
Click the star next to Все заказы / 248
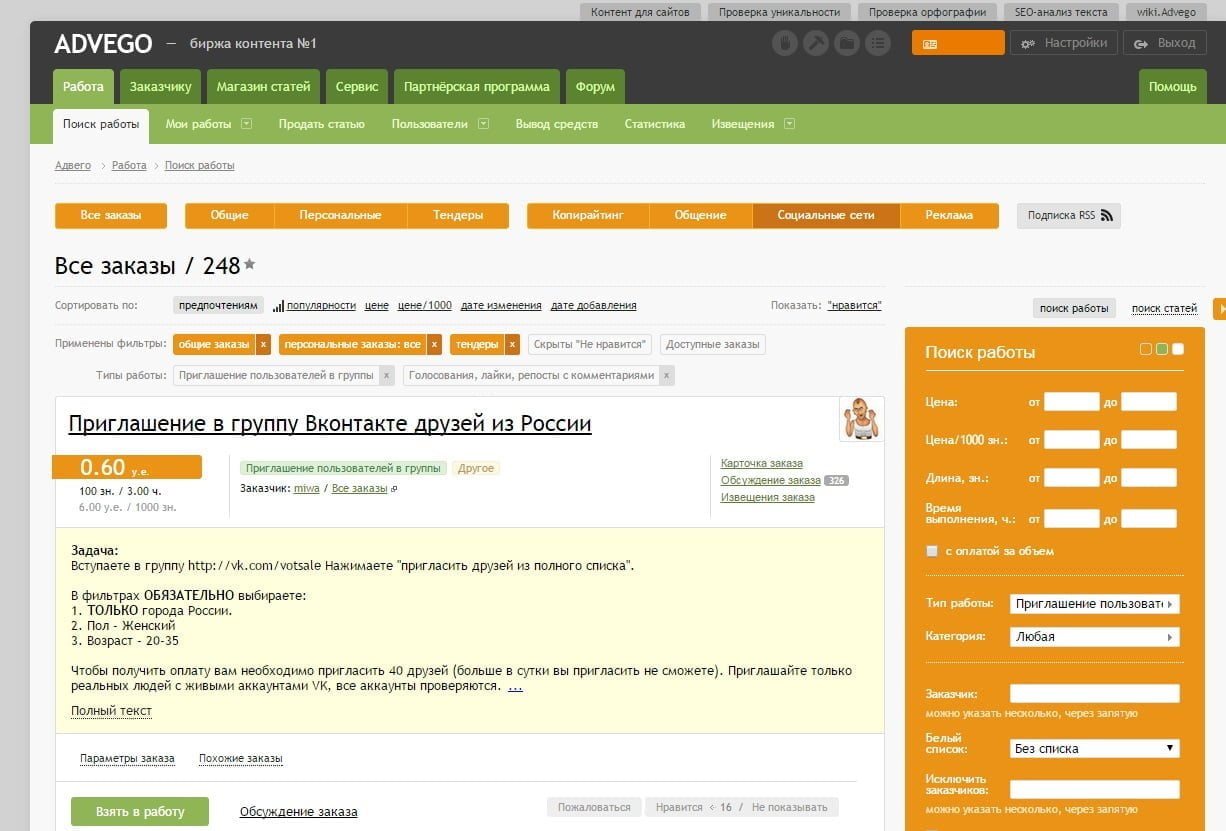[x=250, y=264]
